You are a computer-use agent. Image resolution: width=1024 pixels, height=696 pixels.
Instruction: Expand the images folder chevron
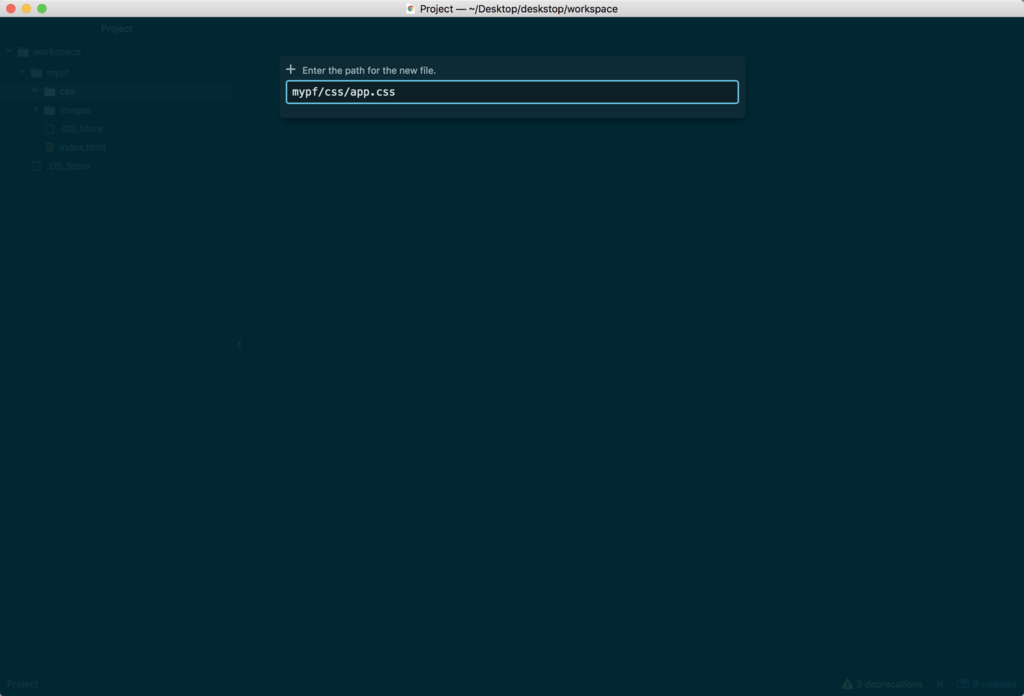pyautogui.click(x=35, y=110)
